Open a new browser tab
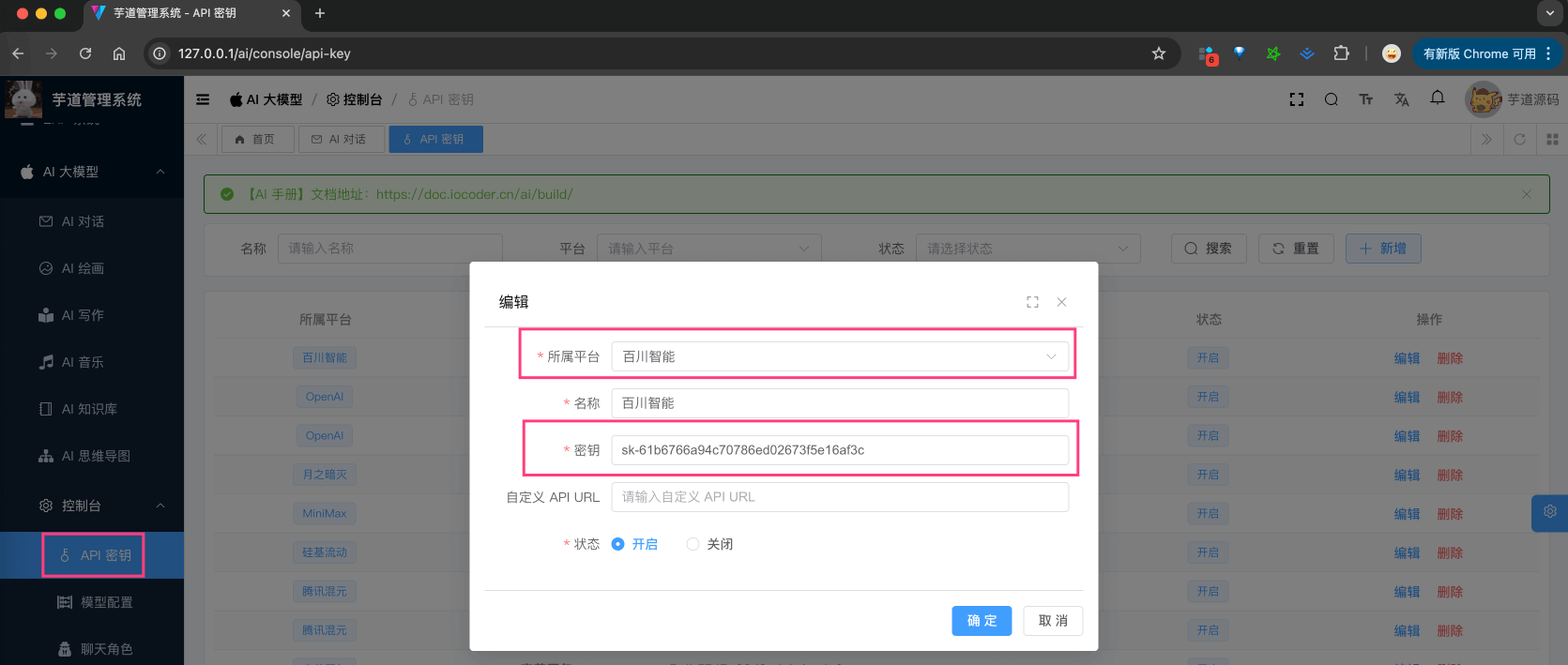Screen dimensions: 1568x665 (320, 13)
